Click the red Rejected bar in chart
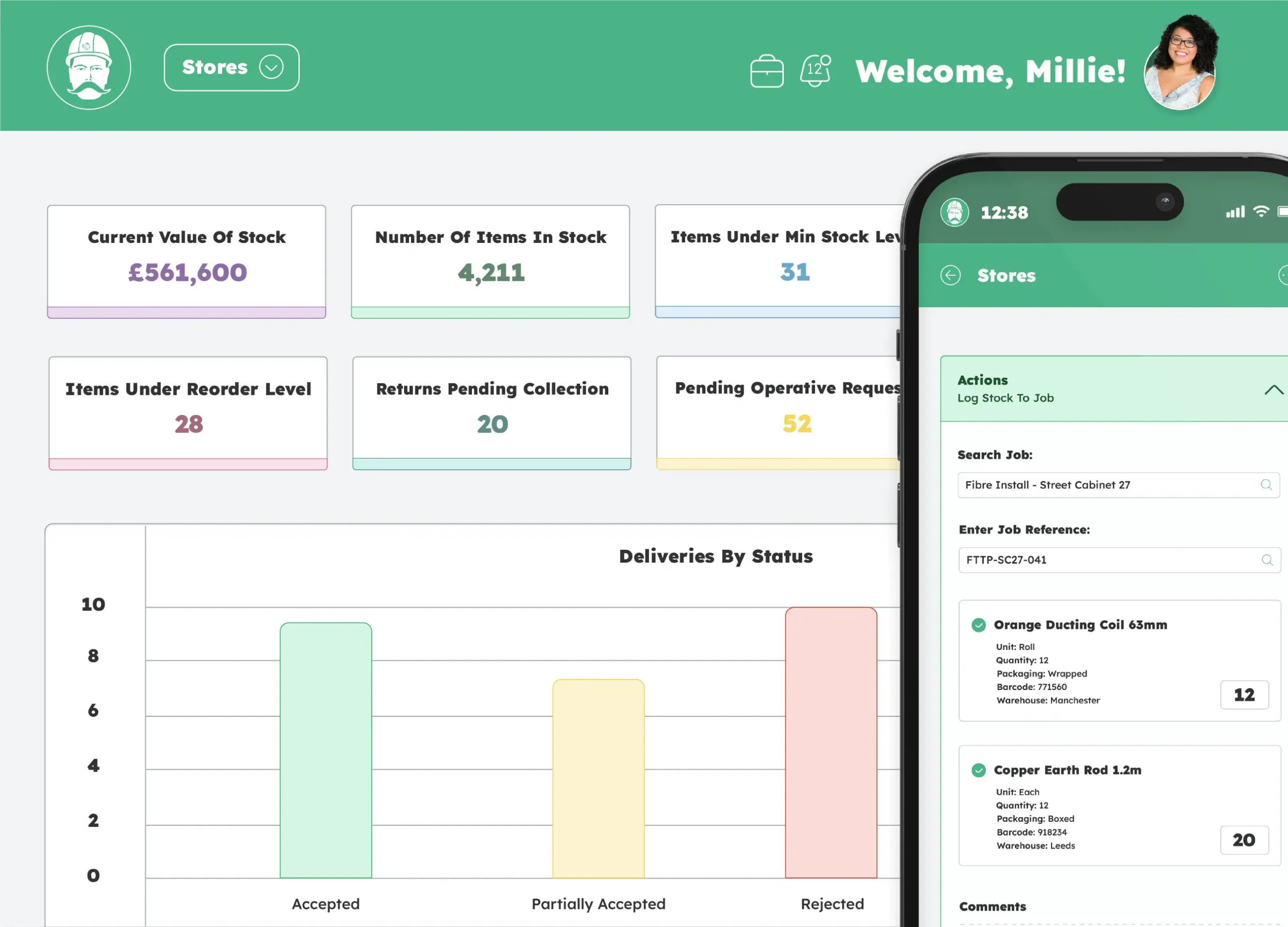The height and width of the screenshot is (927, 1288). click(x=831, y=743)
